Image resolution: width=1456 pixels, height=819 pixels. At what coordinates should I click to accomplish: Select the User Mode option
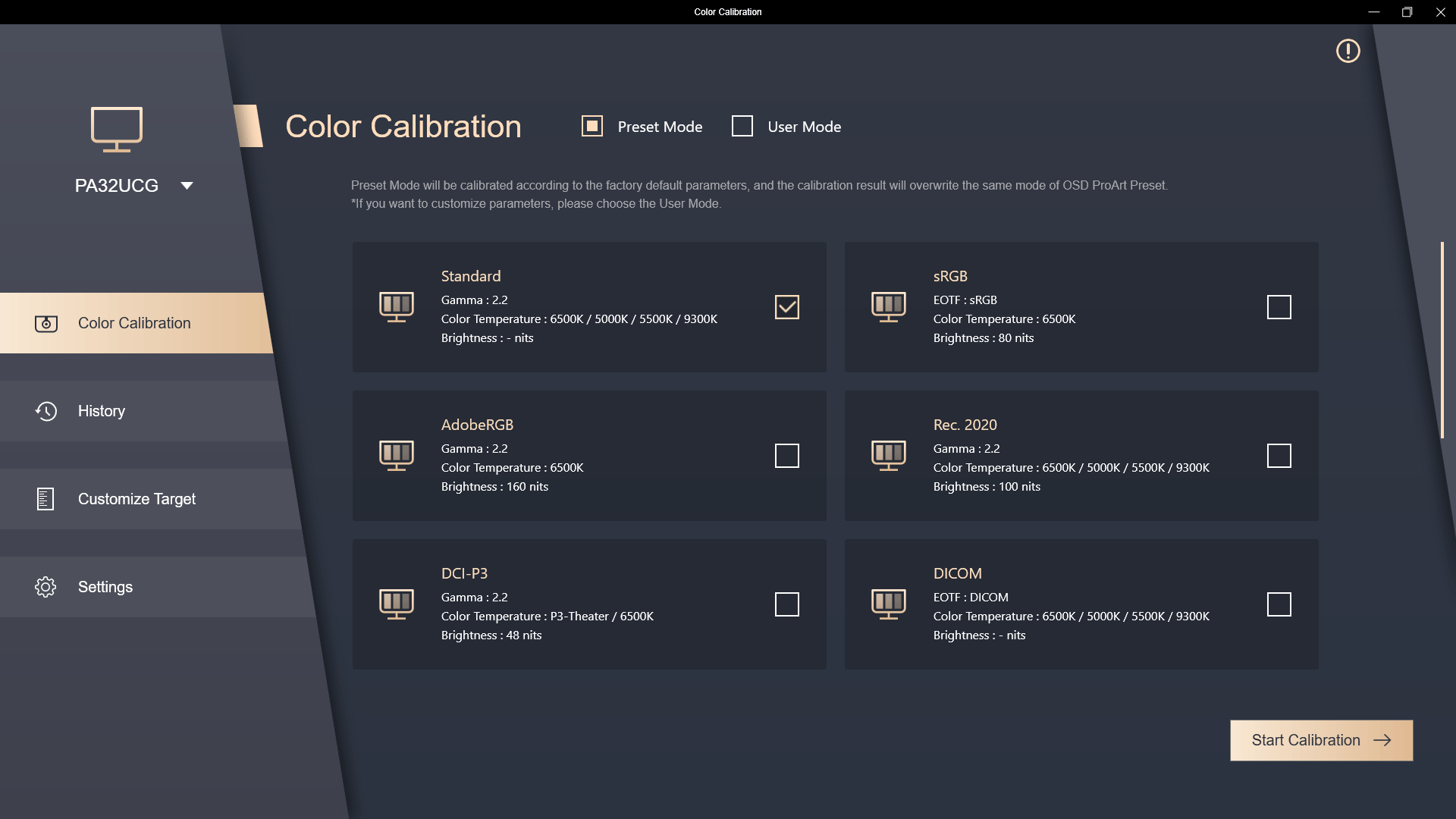point(742,126)
